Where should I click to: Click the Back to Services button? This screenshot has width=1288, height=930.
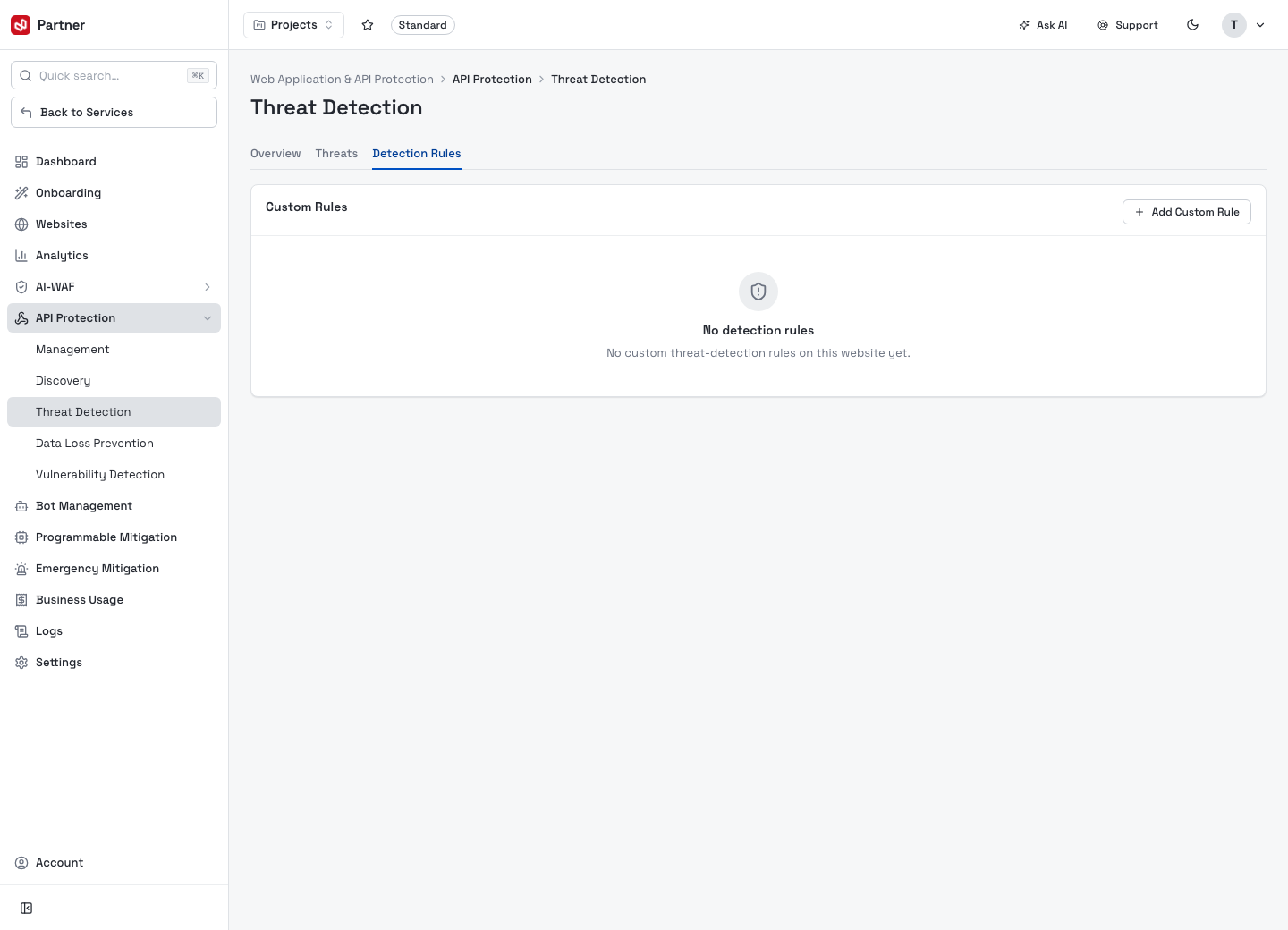(114, 113)
